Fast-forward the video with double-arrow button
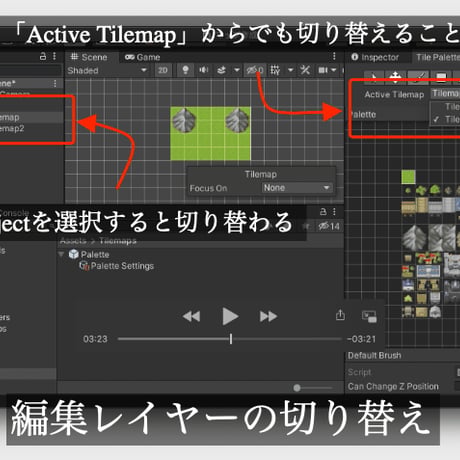This screenshot has width=460, height=460. click(x=268, y=316)
